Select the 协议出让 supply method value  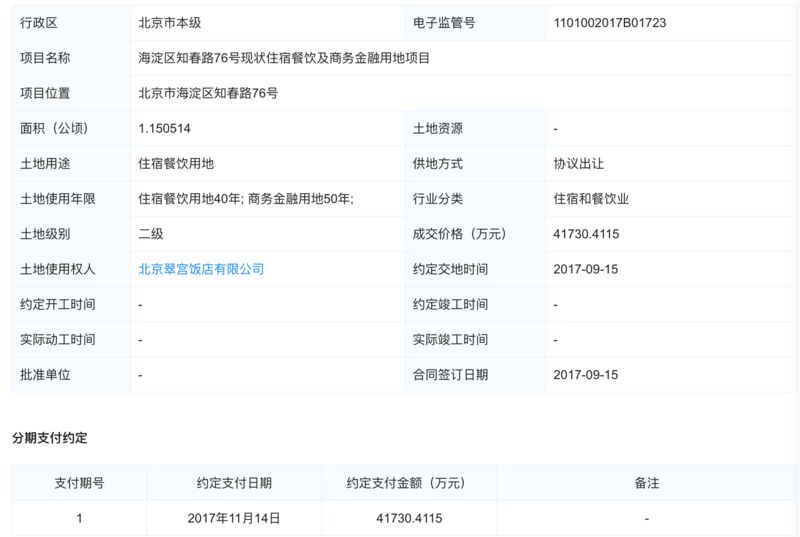click(x=579, y=163)
